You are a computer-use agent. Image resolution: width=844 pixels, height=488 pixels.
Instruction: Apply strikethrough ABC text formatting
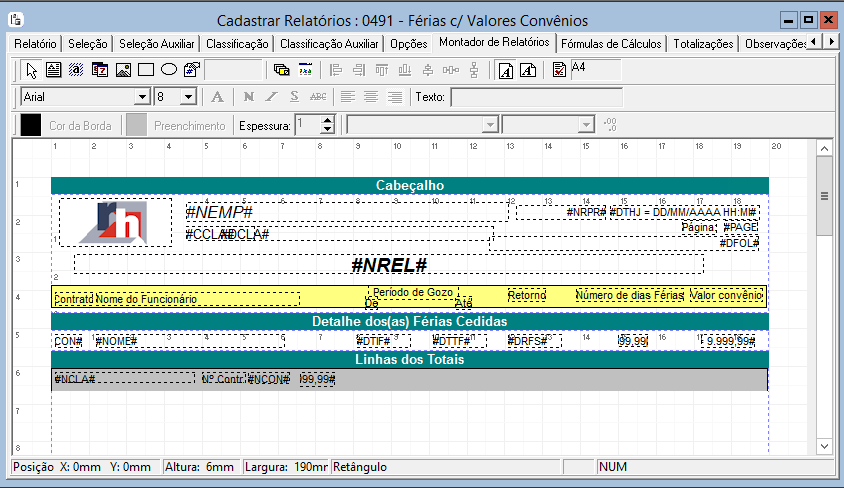(318, 97)
